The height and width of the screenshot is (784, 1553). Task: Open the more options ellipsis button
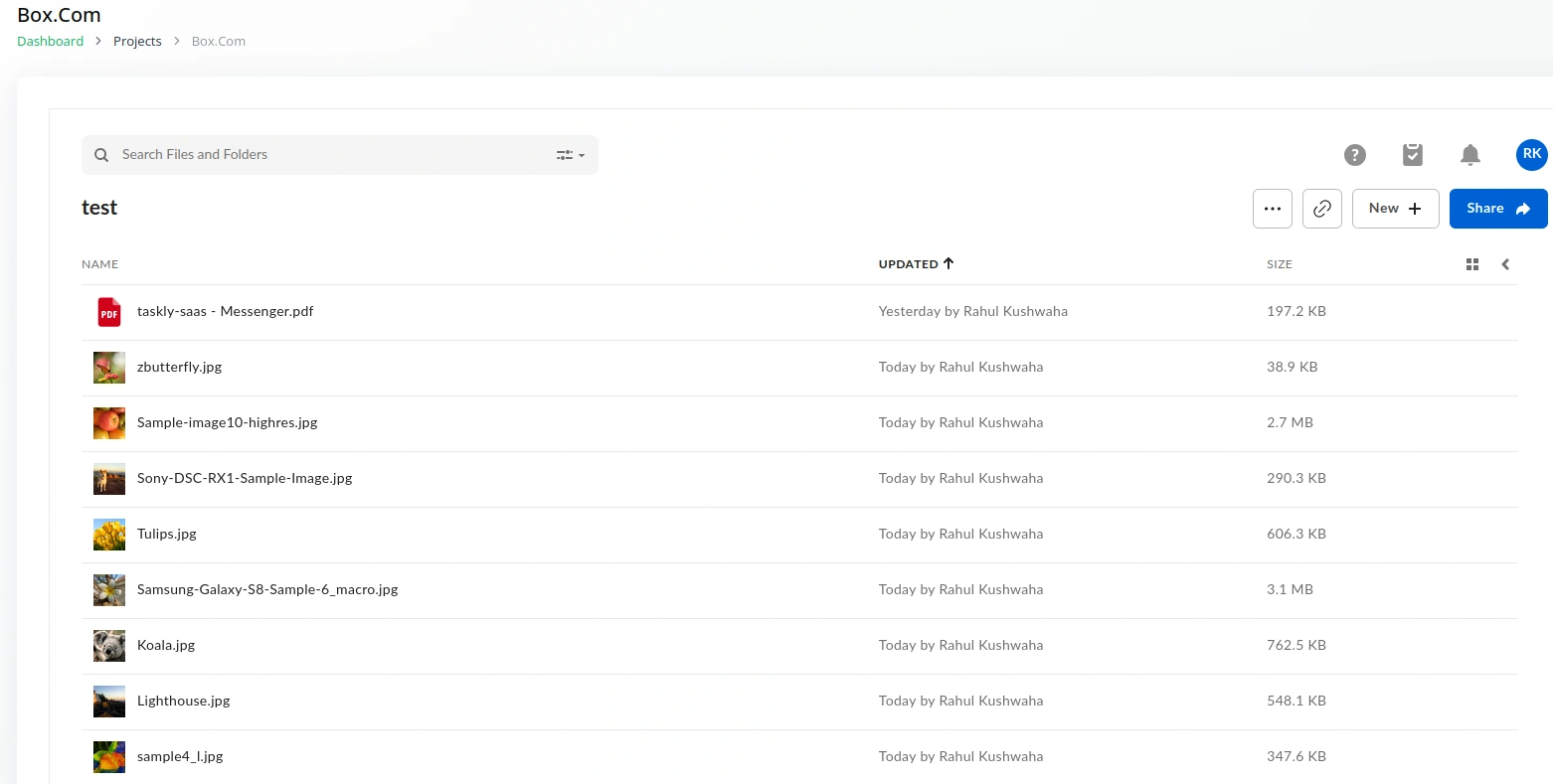pos(1273,209)
